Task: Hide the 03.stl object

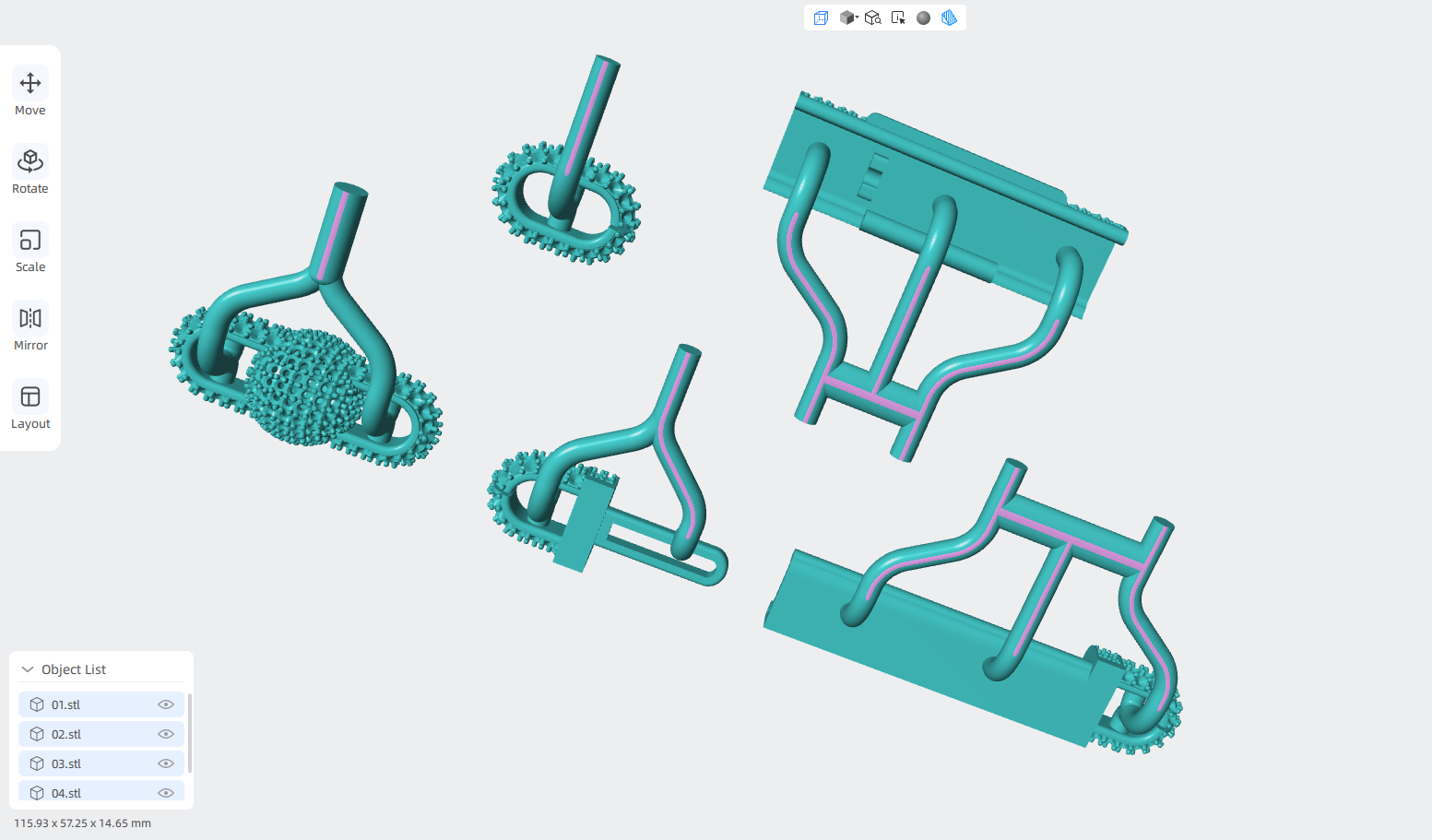Action: 166,763
